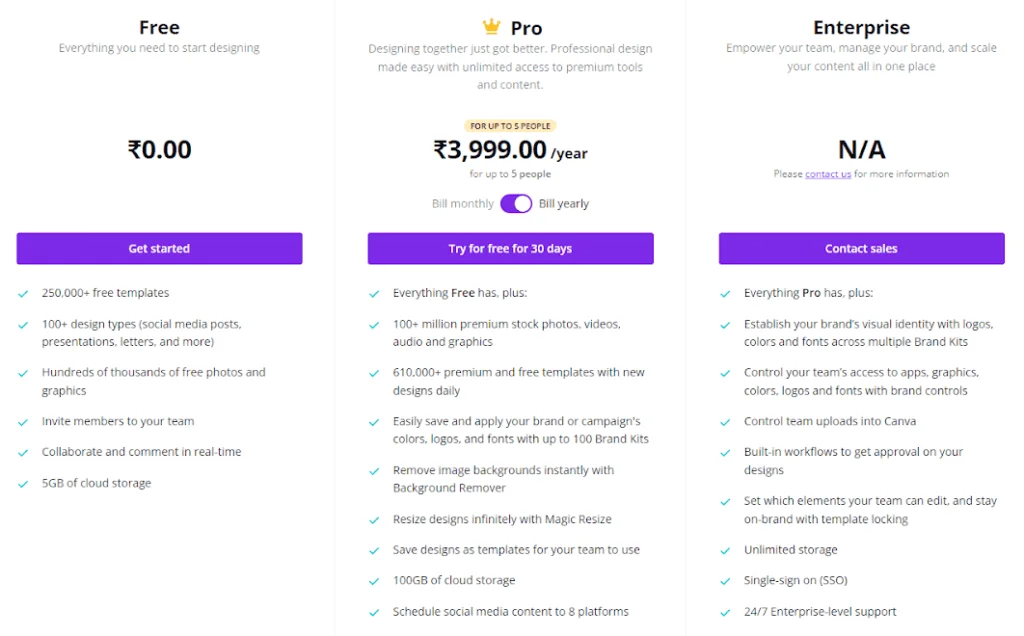Click the For up to 5 people badge
Screen dimensions: 1024x636
point(510,126)
